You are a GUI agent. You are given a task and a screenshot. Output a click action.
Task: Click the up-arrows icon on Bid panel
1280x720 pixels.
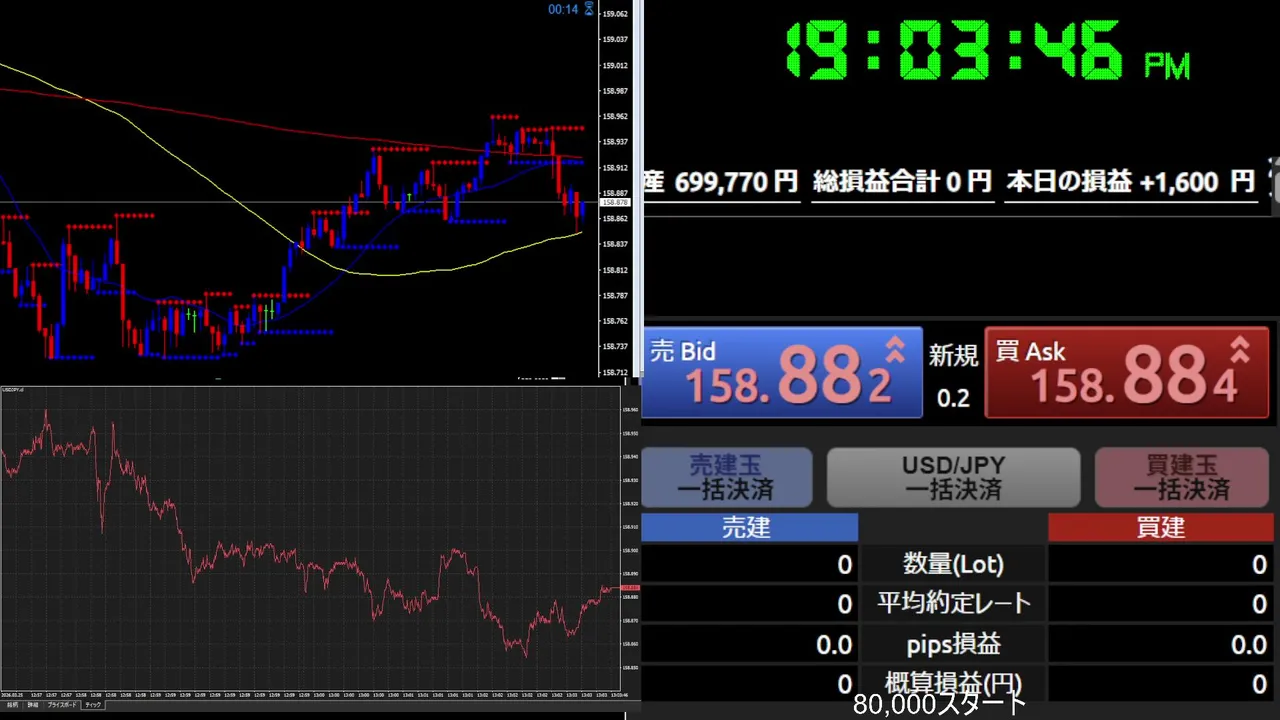point(895,349)
